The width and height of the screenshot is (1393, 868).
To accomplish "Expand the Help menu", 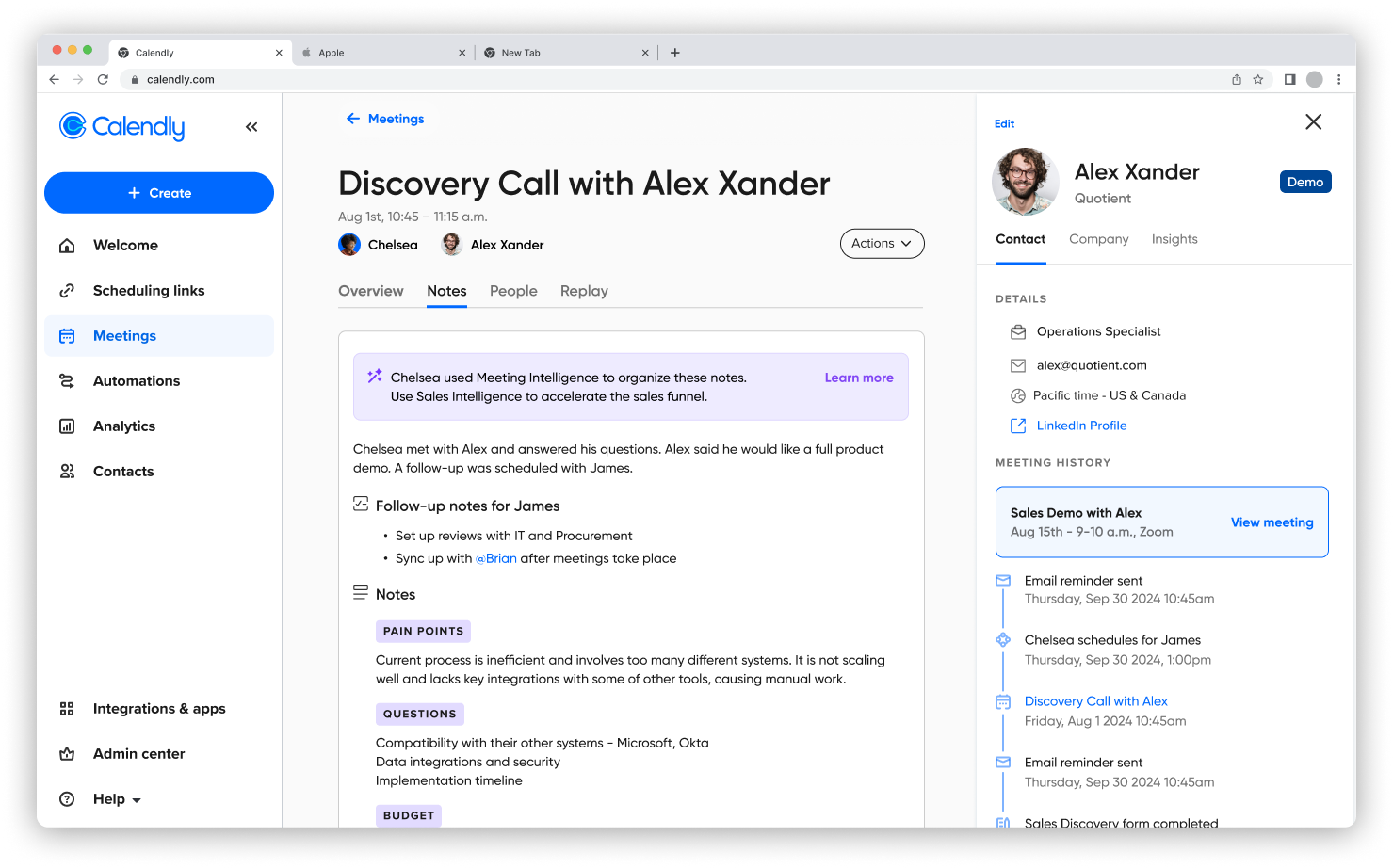I will [x=117, y=799].
